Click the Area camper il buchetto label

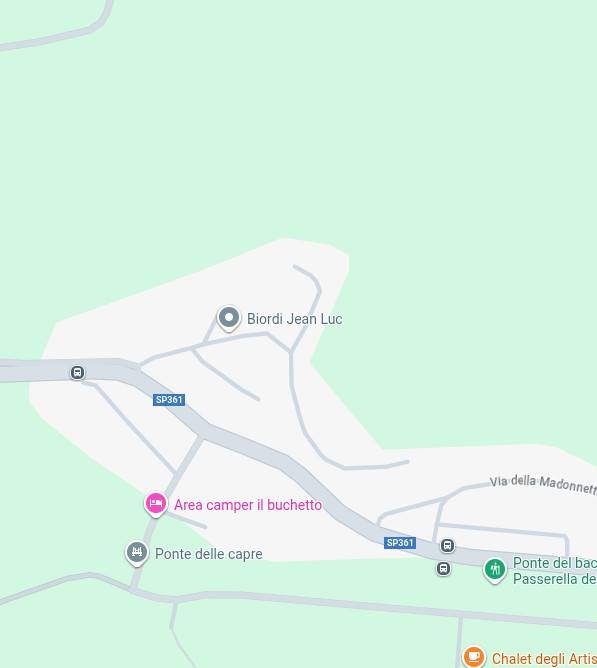(248, 505)
